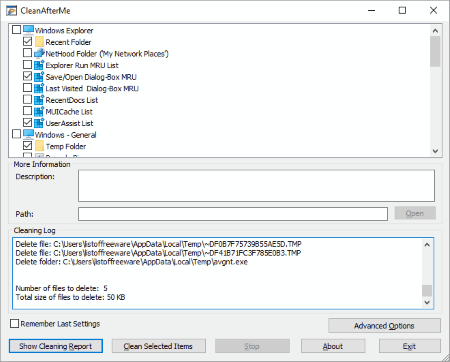Click the Open button beside Path field
450x362 pixels.
pos(415,213)
